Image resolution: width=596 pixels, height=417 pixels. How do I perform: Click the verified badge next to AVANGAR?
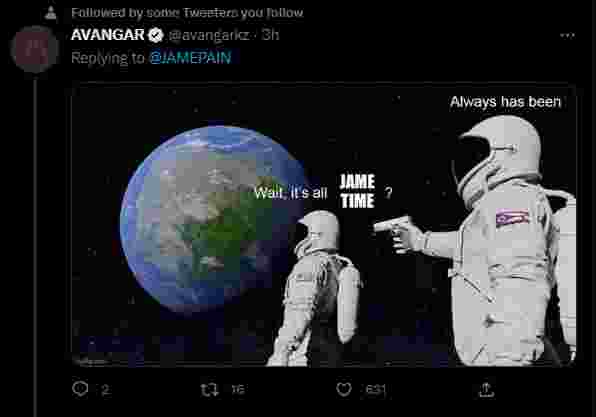pyautogui.click(x=155, y=35)
